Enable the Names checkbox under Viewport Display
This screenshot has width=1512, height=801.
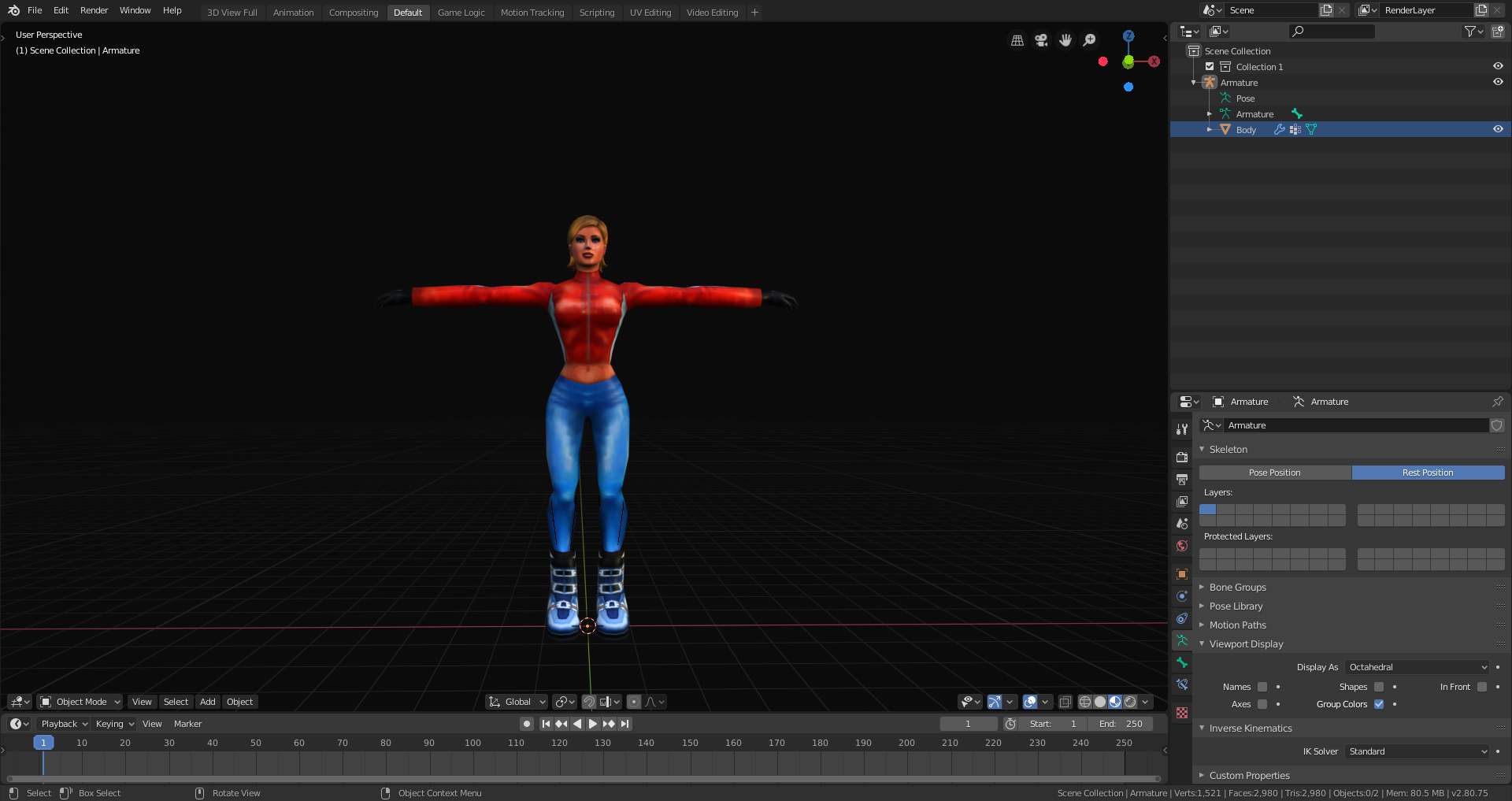1261,687
